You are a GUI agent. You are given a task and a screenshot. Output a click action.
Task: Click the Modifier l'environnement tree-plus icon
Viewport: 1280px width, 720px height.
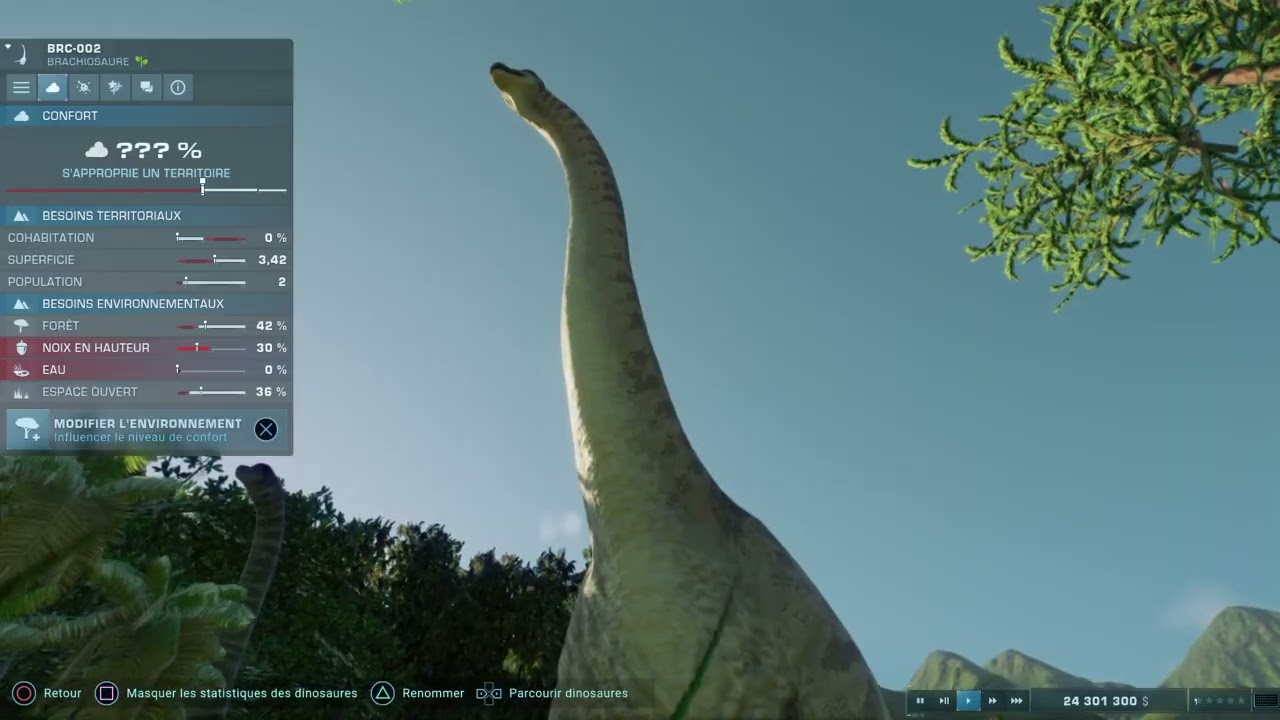pyautogui.click(x=28, y=429)
